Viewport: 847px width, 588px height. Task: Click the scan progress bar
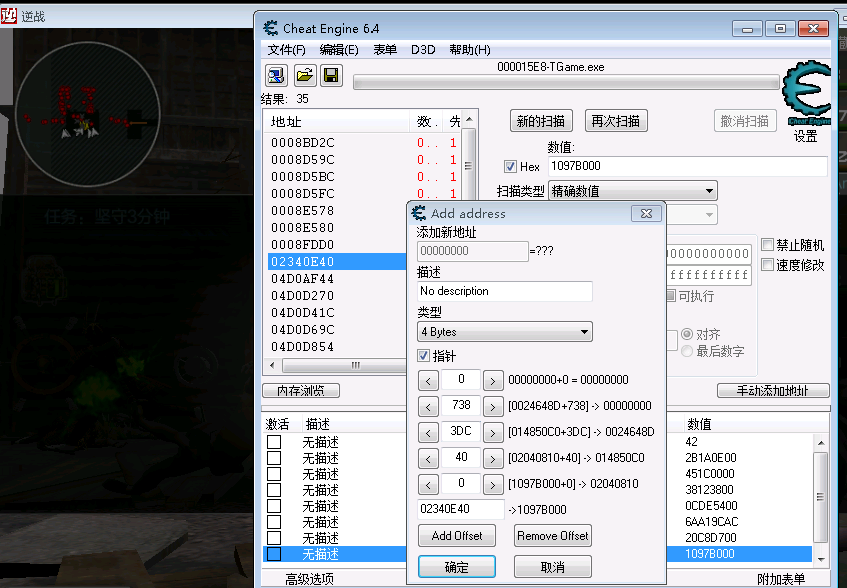[566, 82]
